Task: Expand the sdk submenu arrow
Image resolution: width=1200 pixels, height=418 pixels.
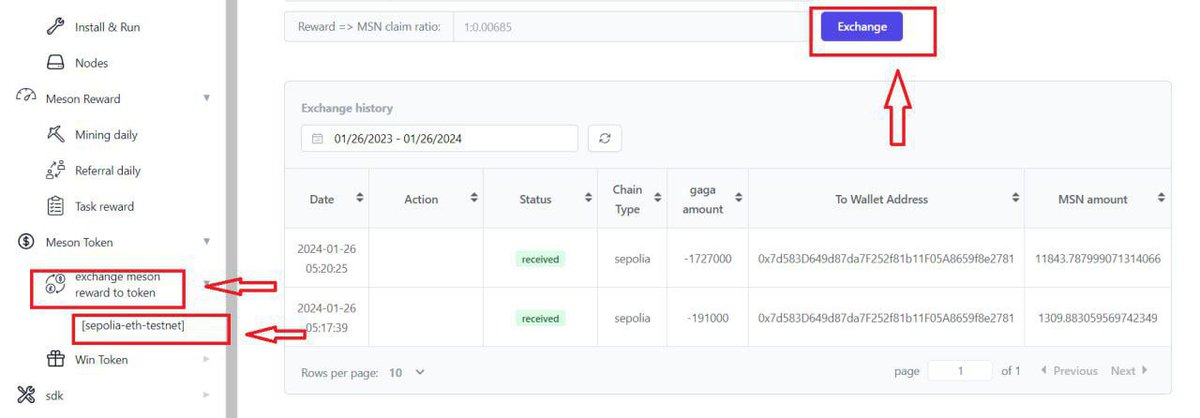Action: click(207, 395)
